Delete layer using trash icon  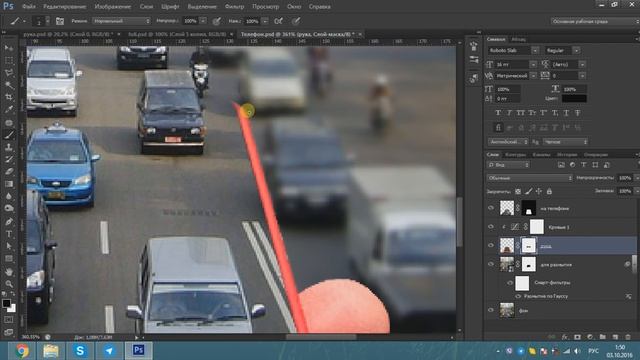pyautogui.click(x=628, y=337)
